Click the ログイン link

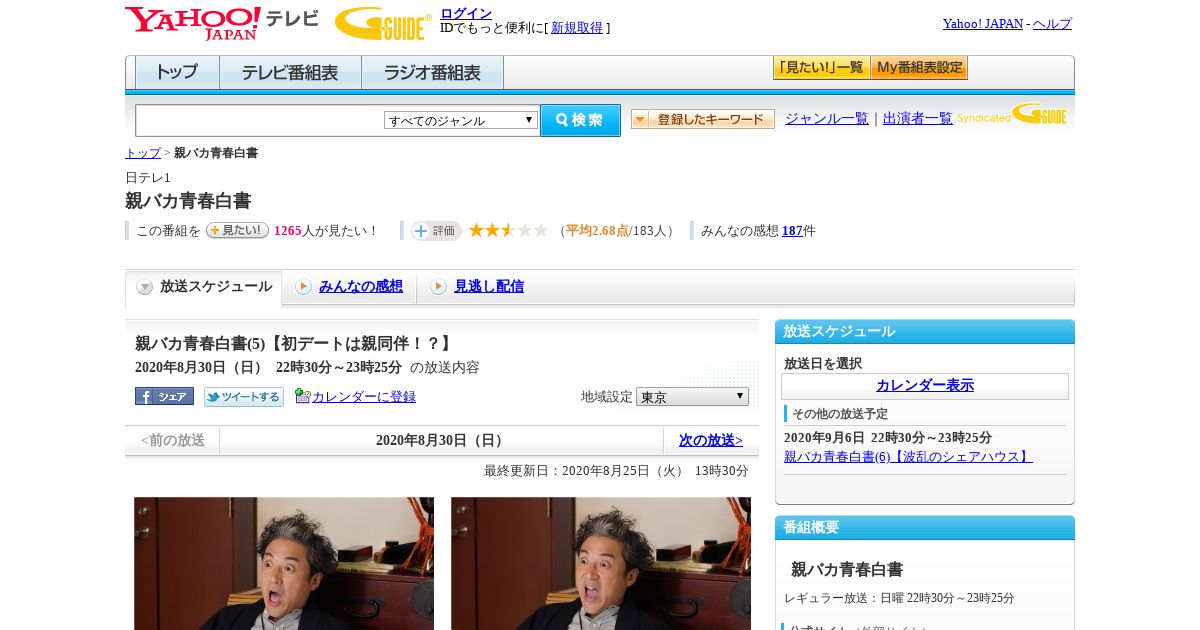point(466,13)
